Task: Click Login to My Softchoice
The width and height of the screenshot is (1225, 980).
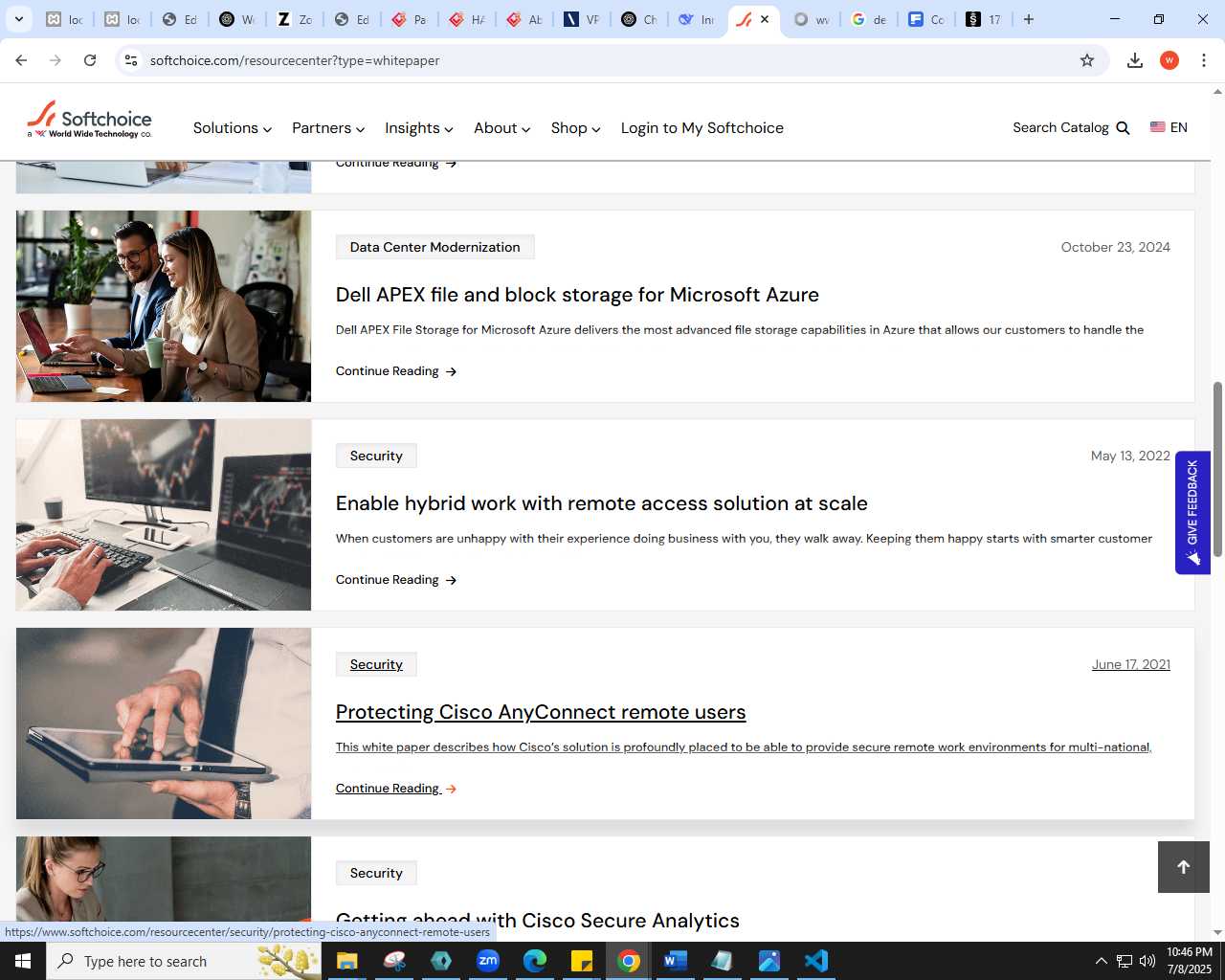Action: (x=702, y=128)
